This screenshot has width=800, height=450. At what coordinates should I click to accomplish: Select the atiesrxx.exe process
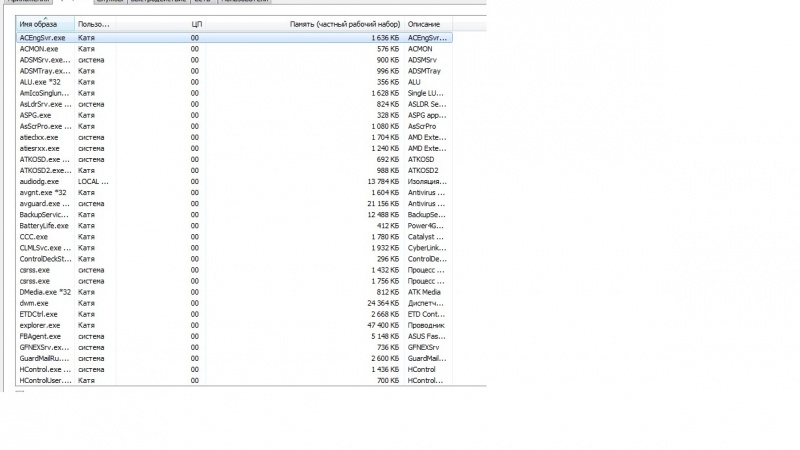click(234, 148)
